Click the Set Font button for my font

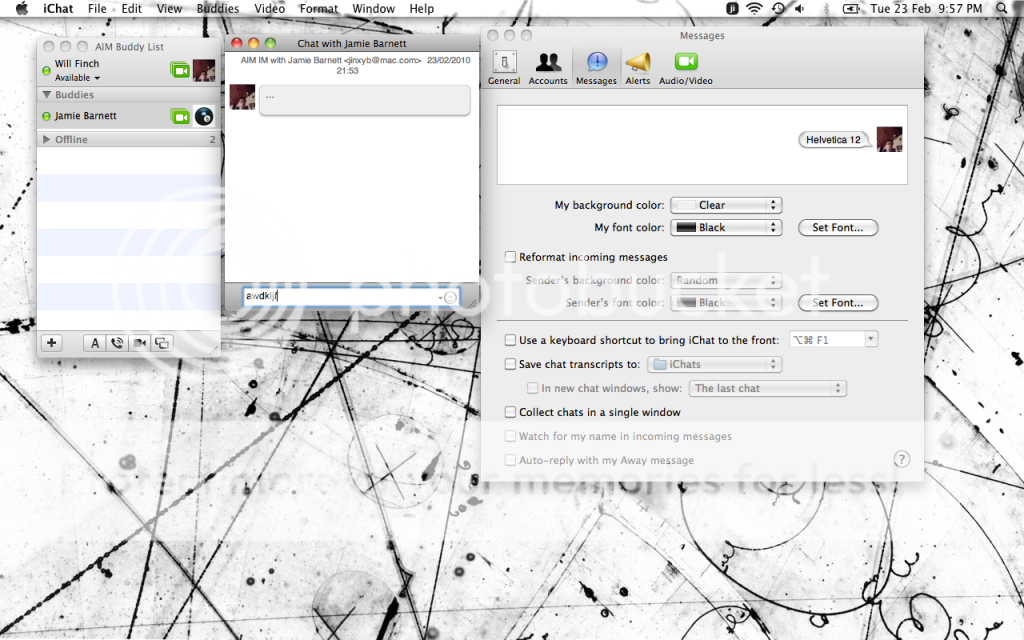838,227
